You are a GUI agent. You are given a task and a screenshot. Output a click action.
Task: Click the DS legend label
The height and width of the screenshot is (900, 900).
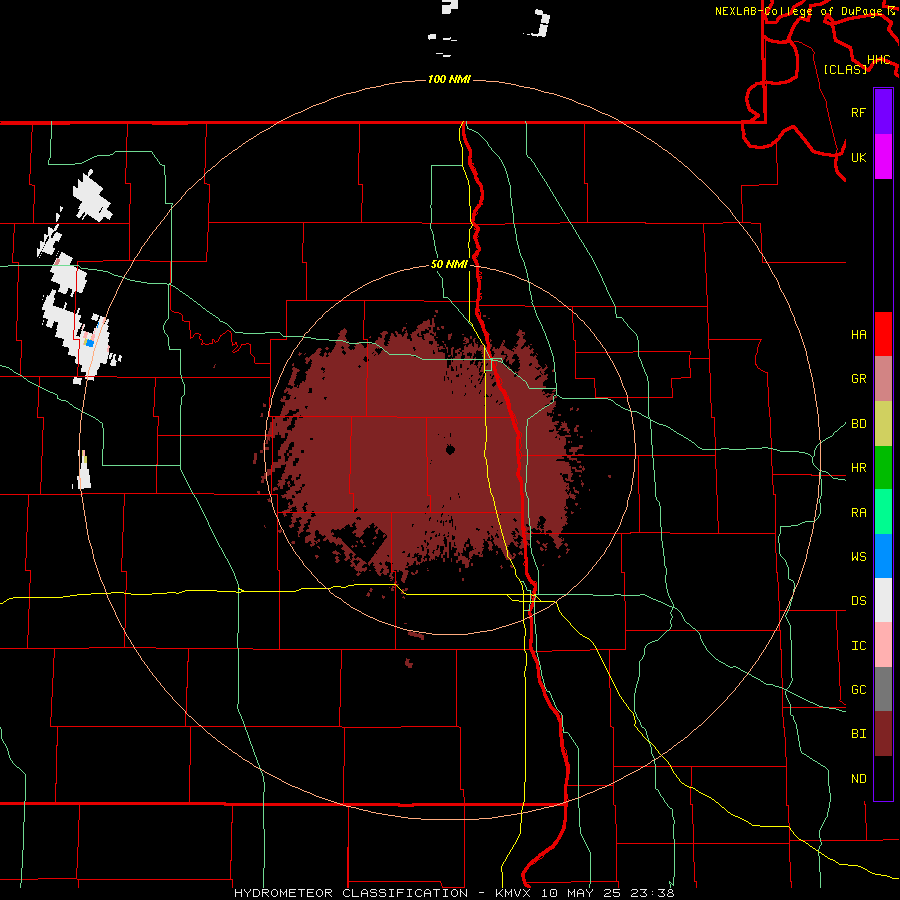coord(858,600)
